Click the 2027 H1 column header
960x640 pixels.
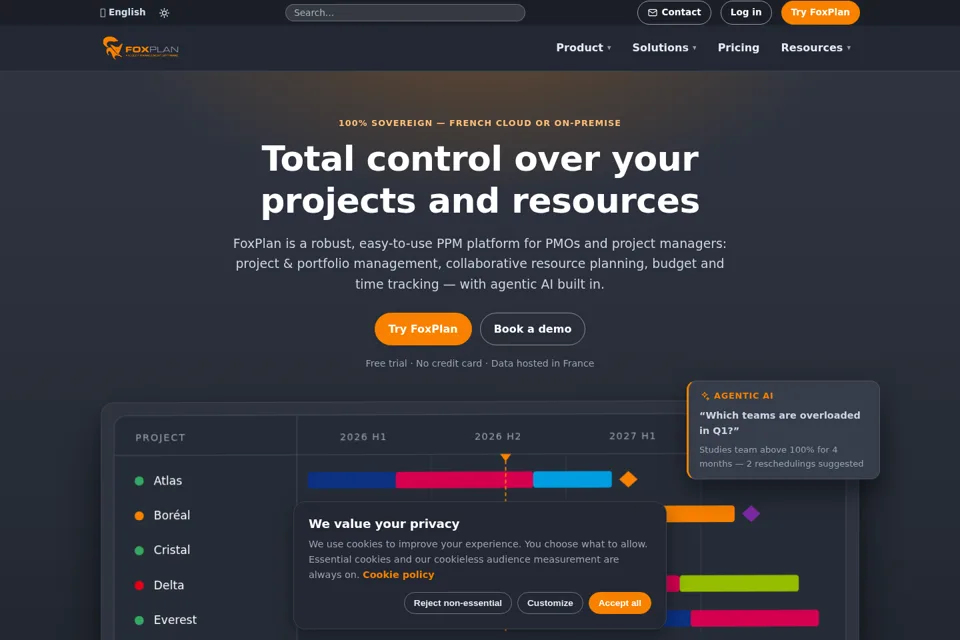[632, 436]
